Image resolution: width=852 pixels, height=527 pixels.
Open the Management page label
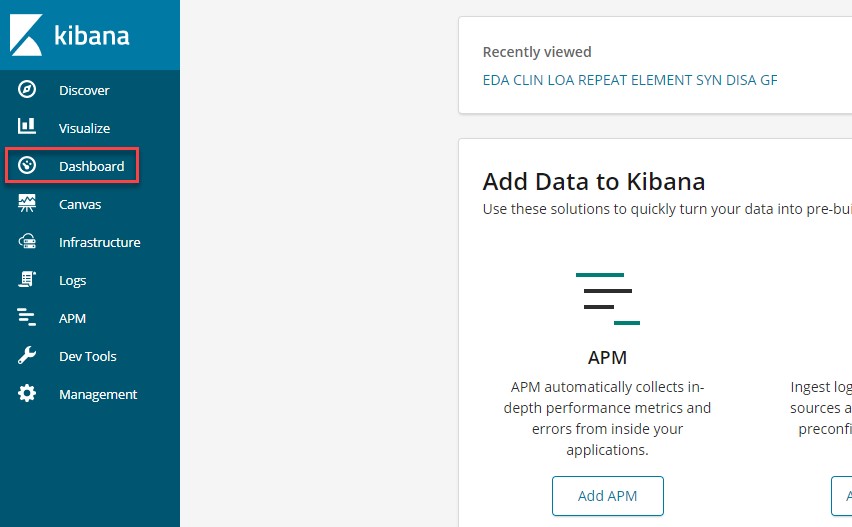coord(98,394)
